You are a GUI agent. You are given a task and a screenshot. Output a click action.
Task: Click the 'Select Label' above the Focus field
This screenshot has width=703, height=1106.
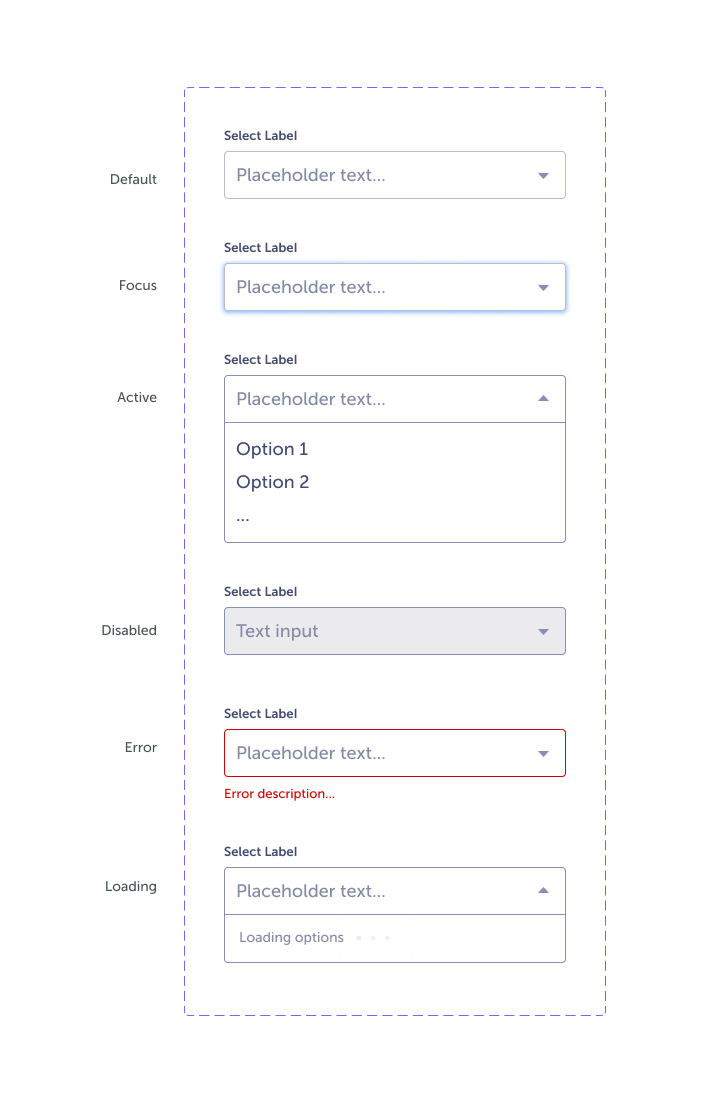261,247
